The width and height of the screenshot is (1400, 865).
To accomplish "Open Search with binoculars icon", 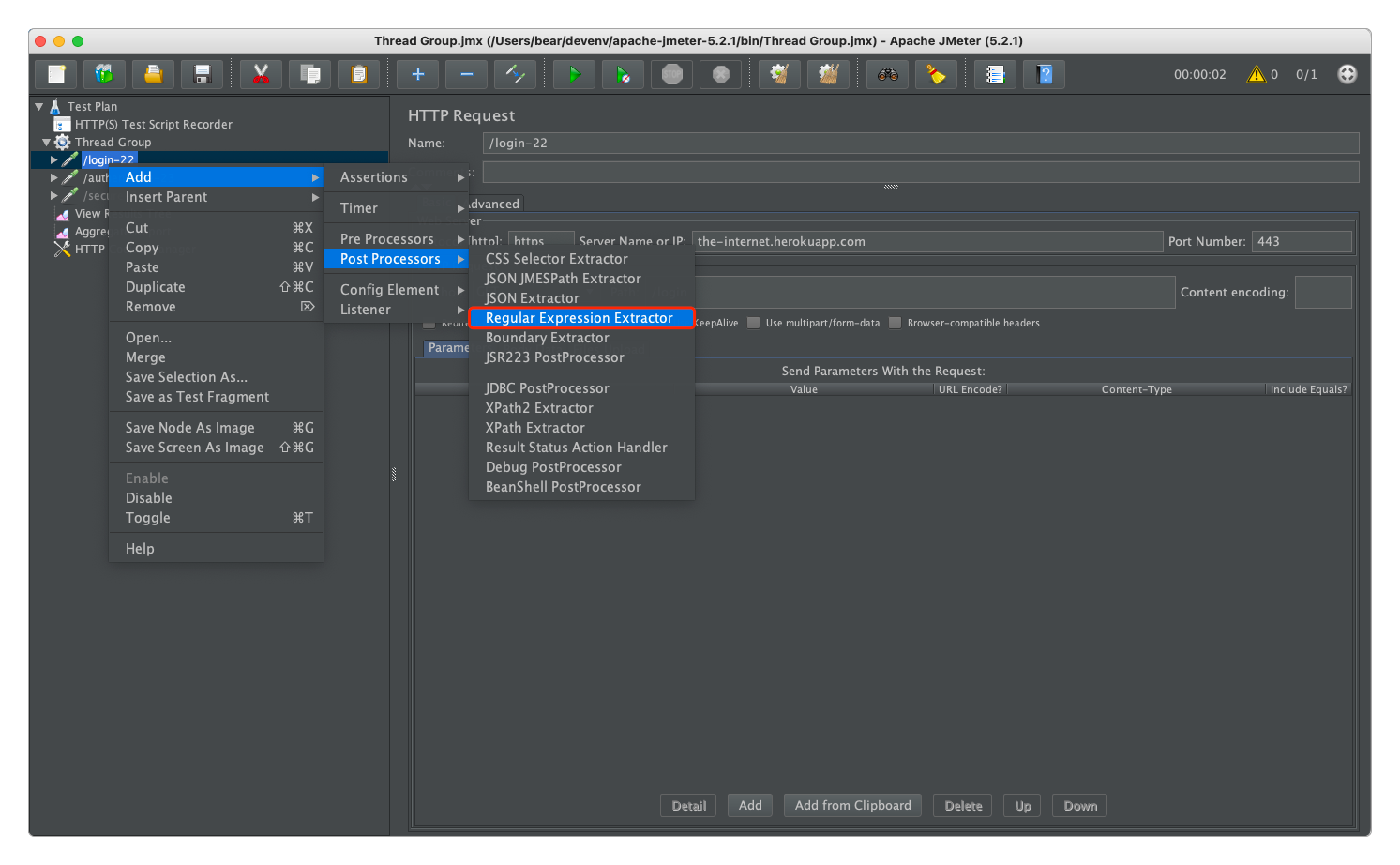I will tap(887, 74).
